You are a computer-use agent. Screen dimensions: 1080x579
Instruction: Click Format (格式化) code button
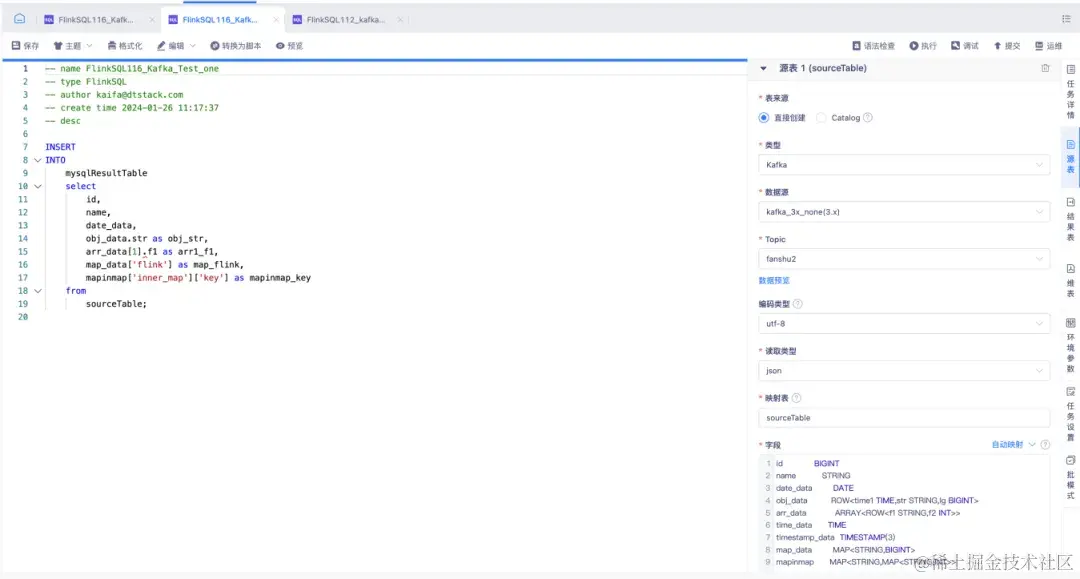[x=125, y=46]
